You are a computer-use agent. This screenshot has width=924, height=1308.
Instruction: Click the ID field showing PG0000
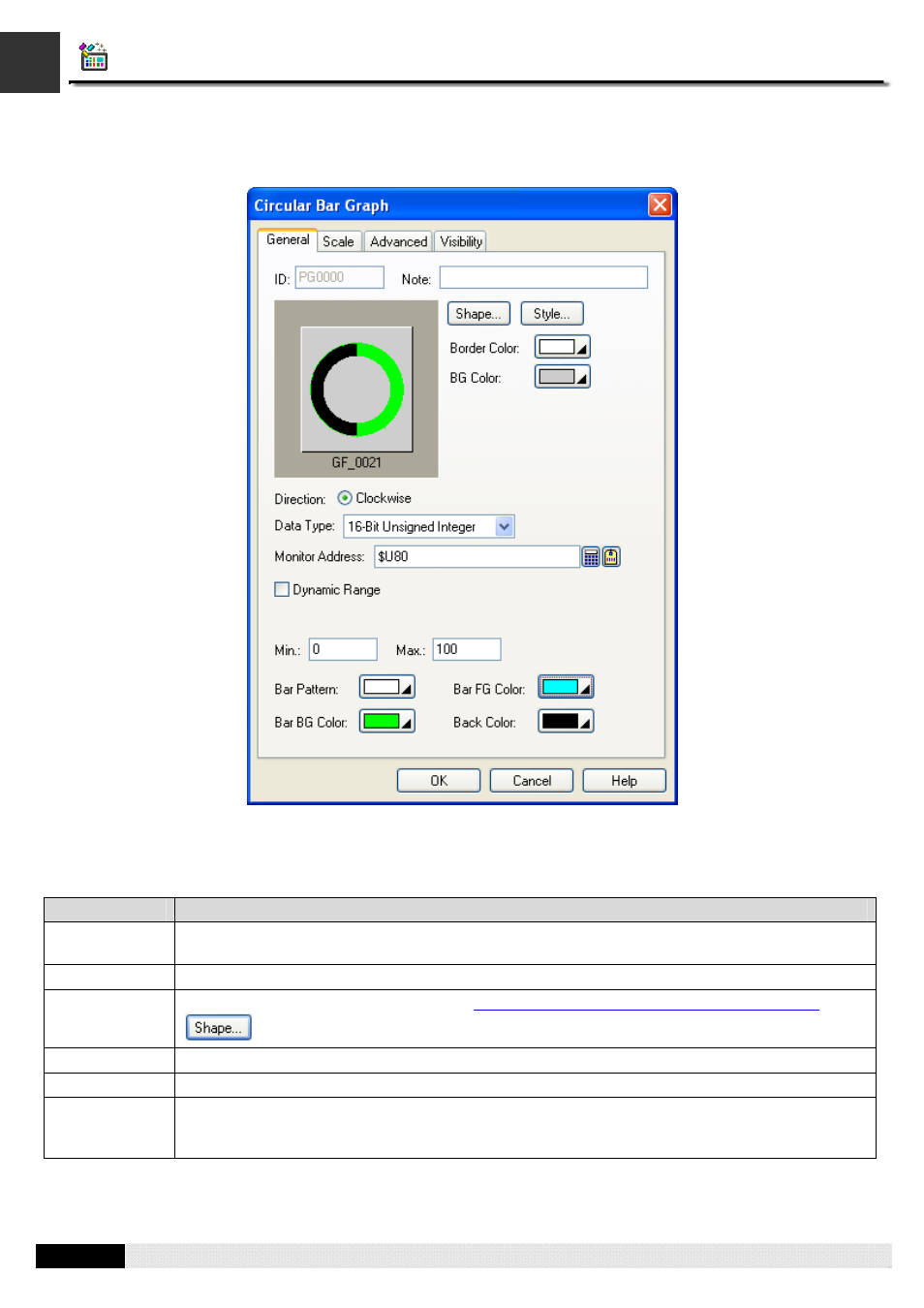click(340, 278)
